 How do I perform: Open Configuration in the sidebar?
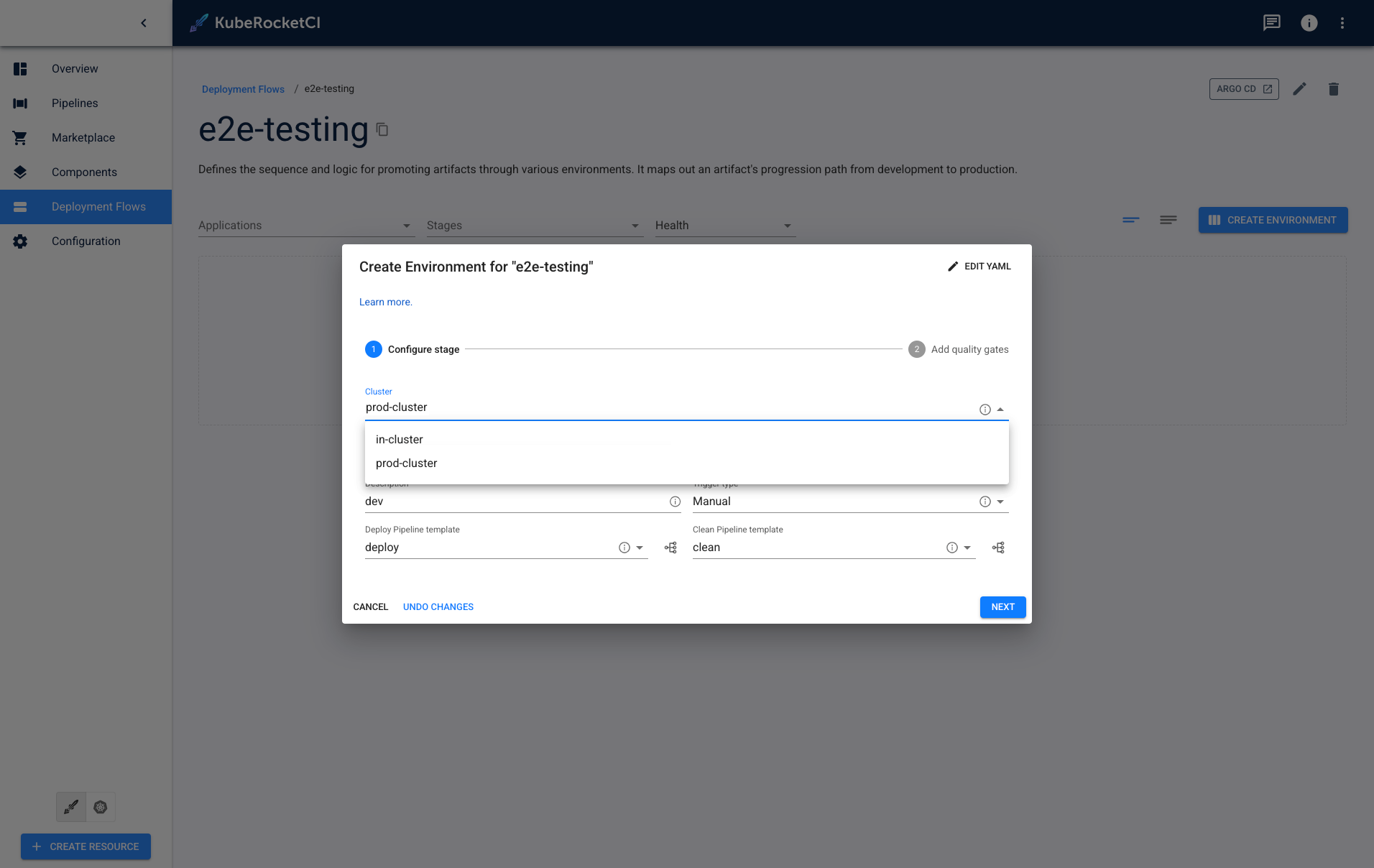click(86, 241)
